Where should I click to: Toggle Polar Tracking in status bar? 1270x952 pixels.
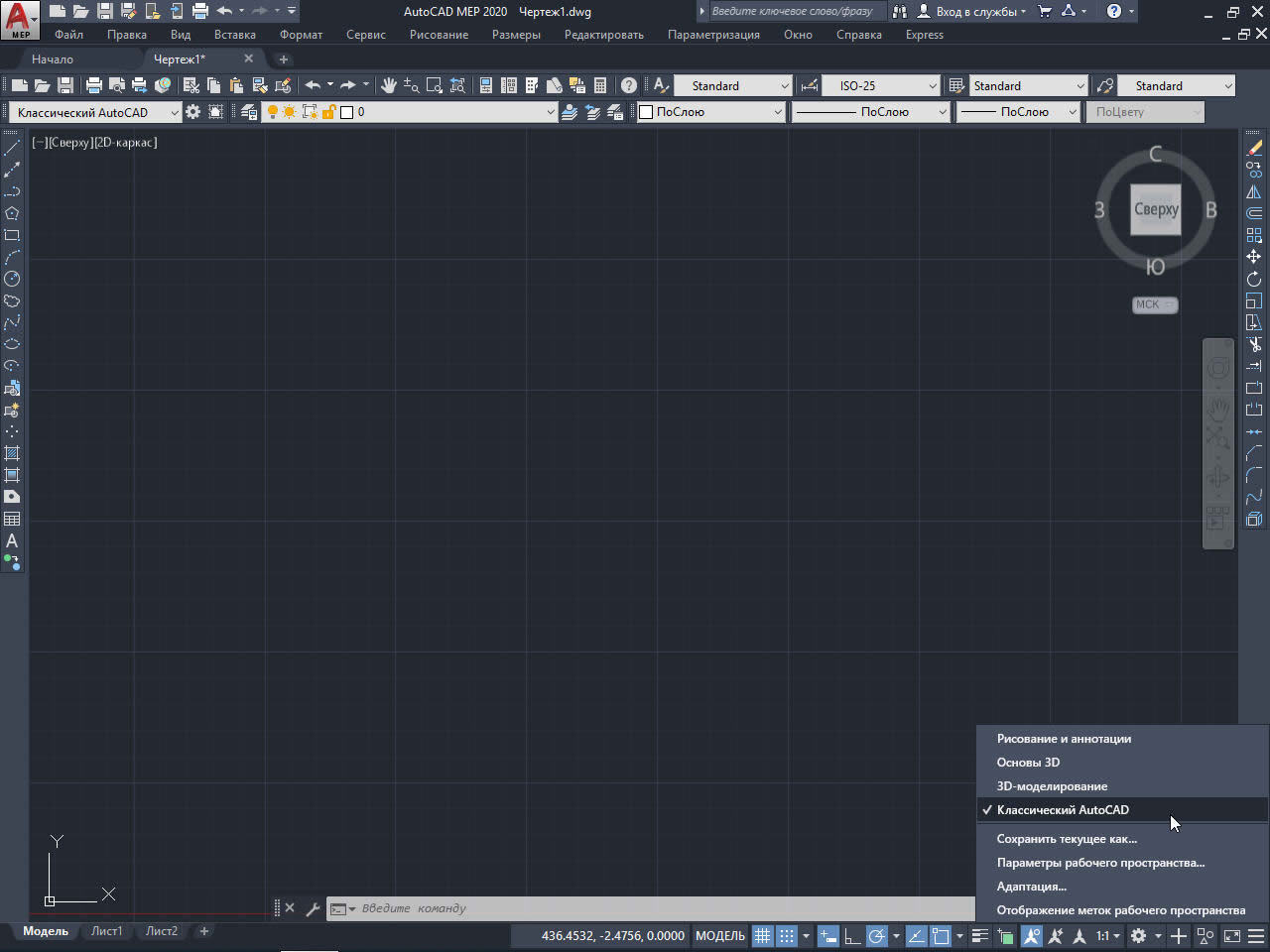(877, 935)
